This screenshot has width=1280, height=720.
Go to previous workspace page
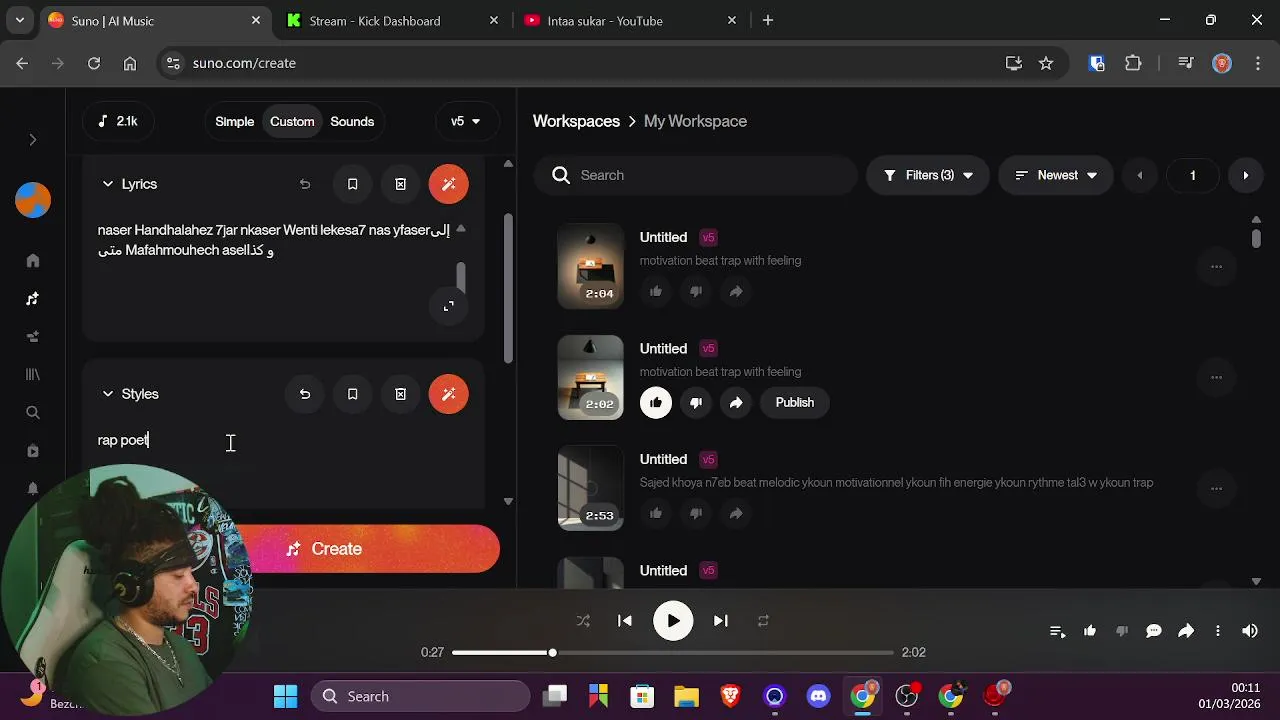point(1140,175)
